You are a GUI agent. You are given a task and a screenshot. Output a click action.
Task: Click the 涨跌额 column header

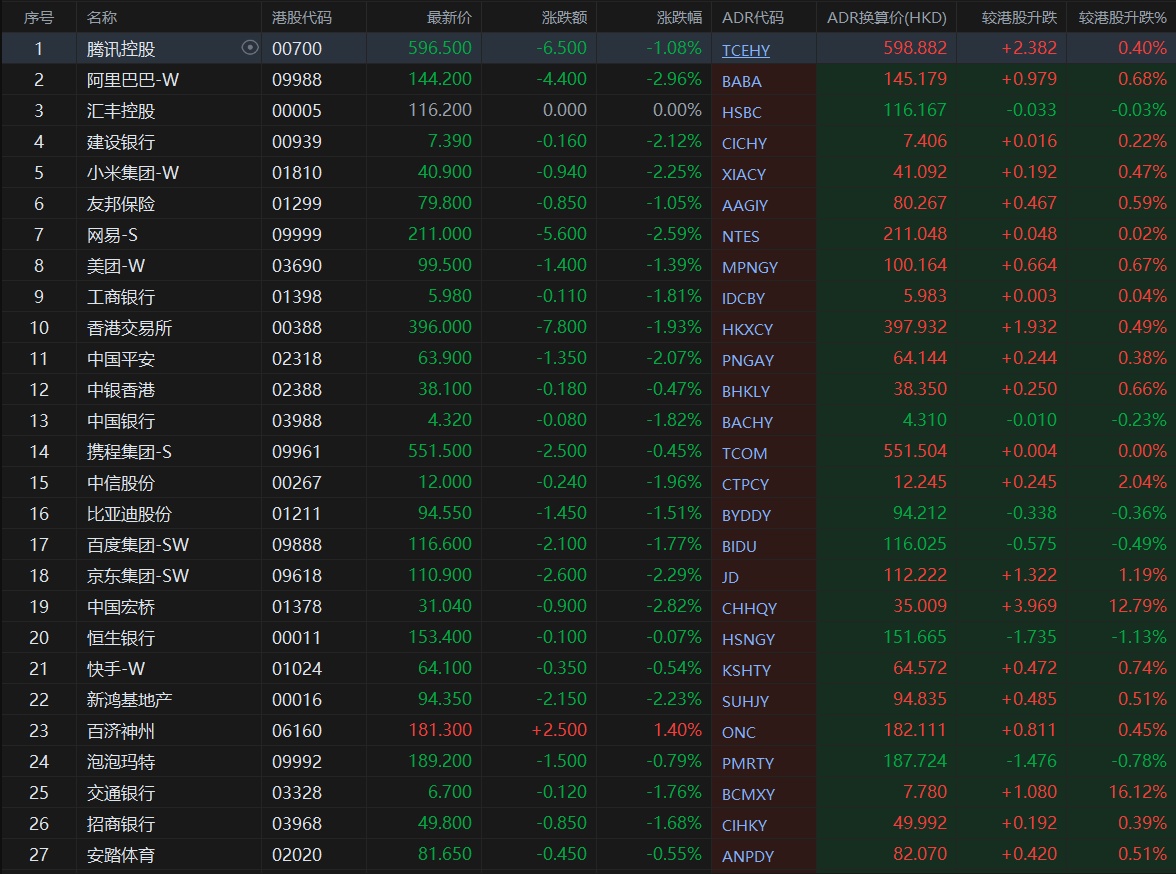point(564,17)
